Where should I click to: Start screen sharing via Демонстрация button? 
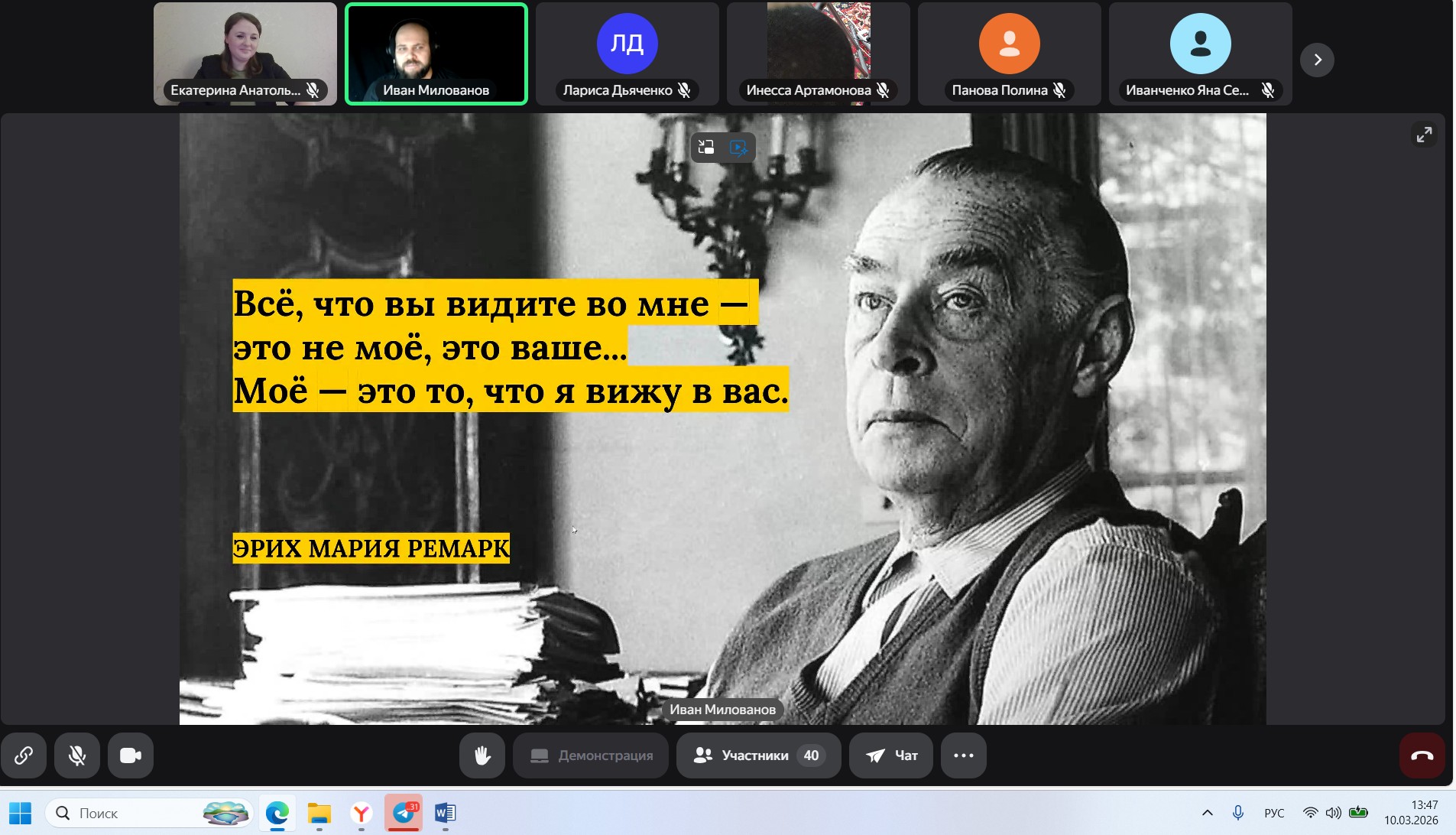(x=591, y=755)
